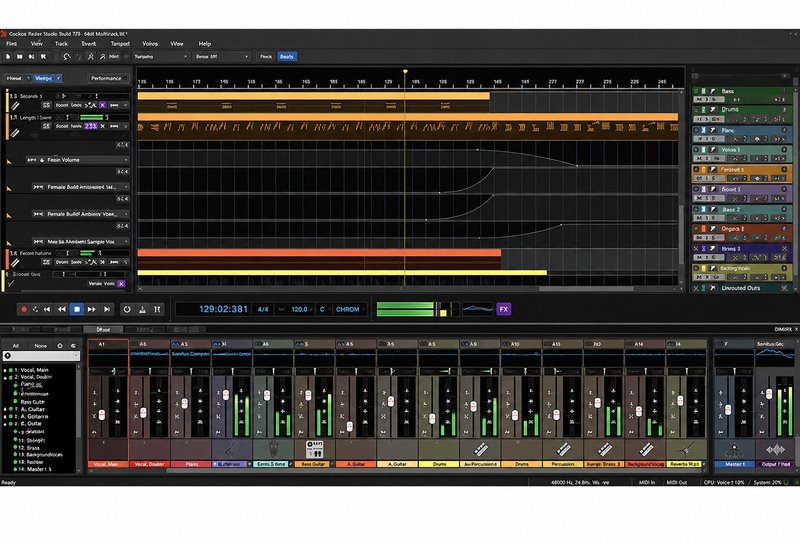Open the File menu
Viewport: 800px width, 542px height.
click(11, 44)
